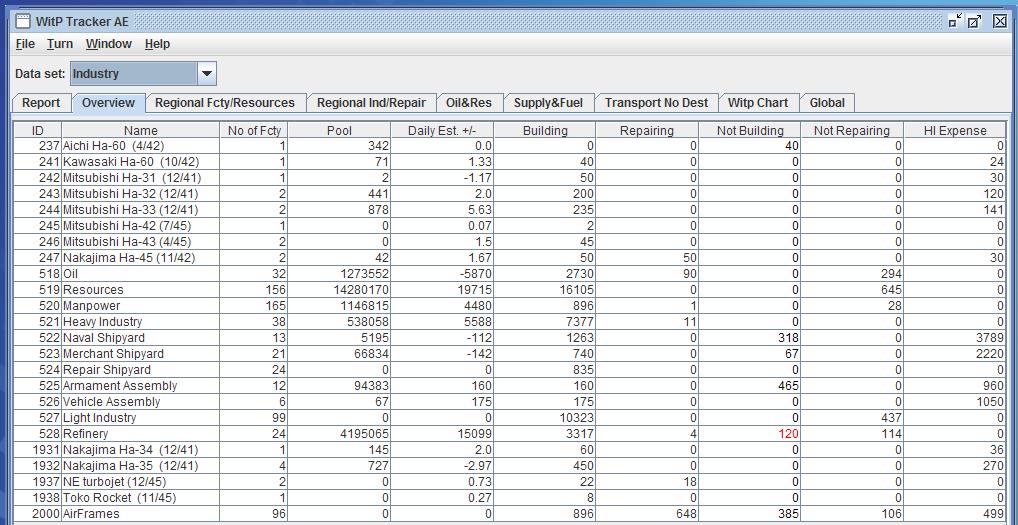Viewport: 1018px width, 525px height.
Task: Click the Data set Industry combo box
Action: pyautogui.click(x=143, y=73)
